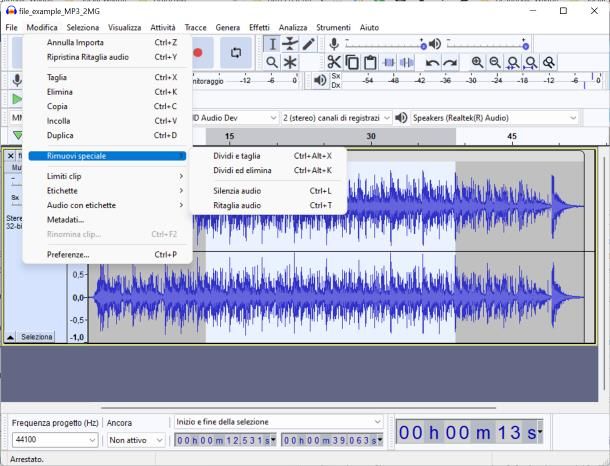Expand the 'Limiti clip' submenu
This screenshot has height=466, width=610.
(107, 176)
